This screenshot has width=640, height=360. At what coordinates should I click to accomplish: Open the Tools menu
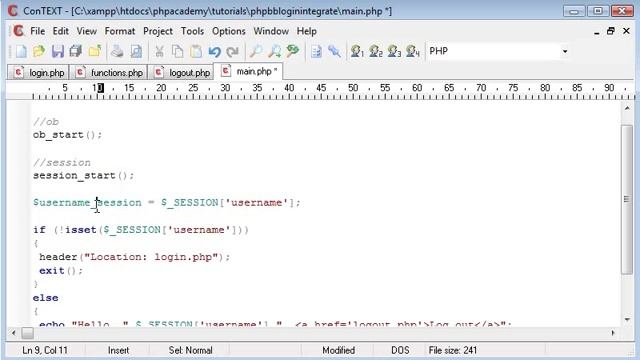tap(192, 31)
